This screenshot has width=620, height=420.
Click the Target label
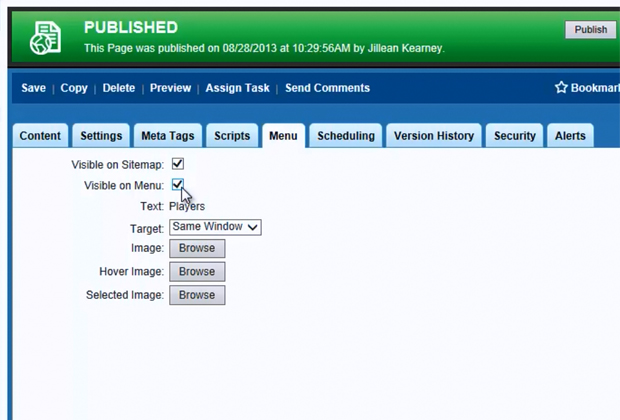pos(147,229)
